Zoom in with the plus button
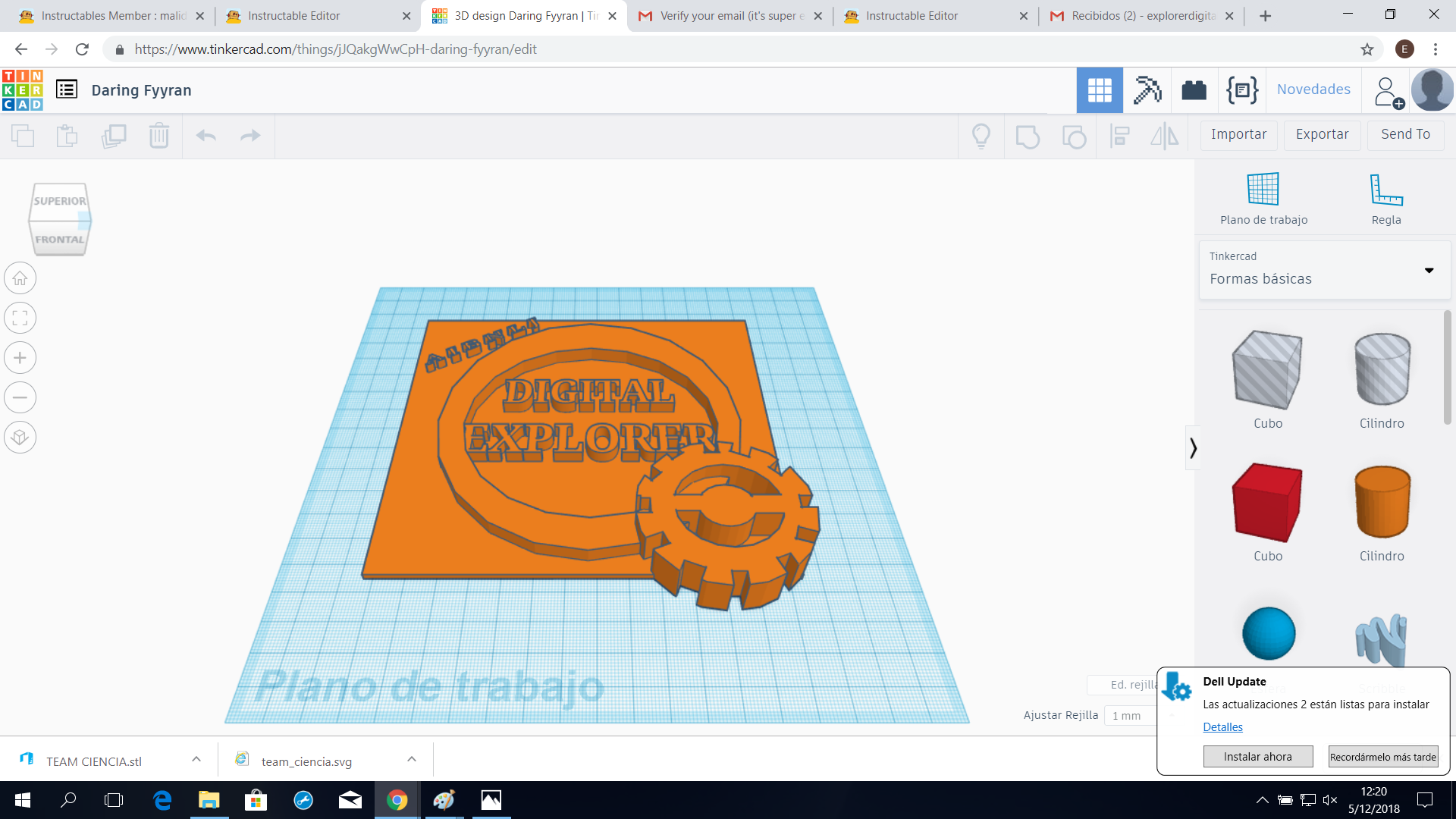Image resolution: width=1456 pixels, height=819 pixels. (20, 358)
